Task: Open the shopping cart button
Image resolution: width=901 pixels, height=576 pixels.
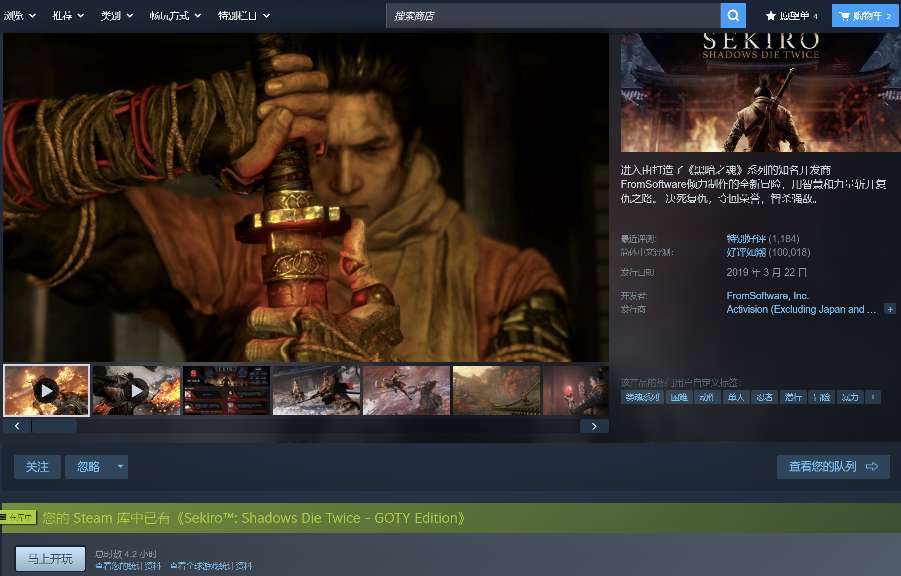Action: pyautogui.click(x=864, y=16)
